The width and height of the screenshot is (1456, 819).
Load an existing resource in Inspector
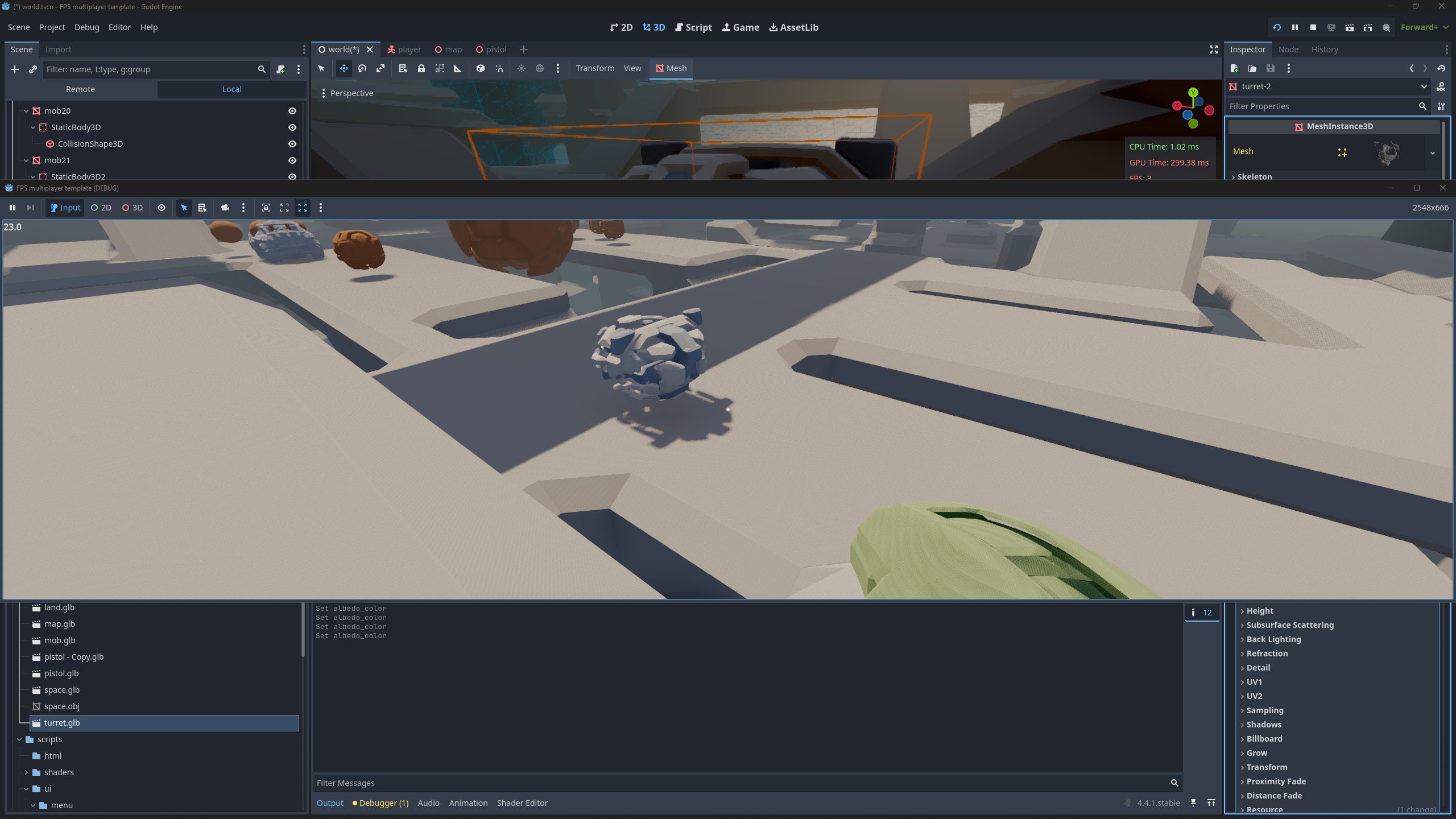click(x=1252, y=68)
